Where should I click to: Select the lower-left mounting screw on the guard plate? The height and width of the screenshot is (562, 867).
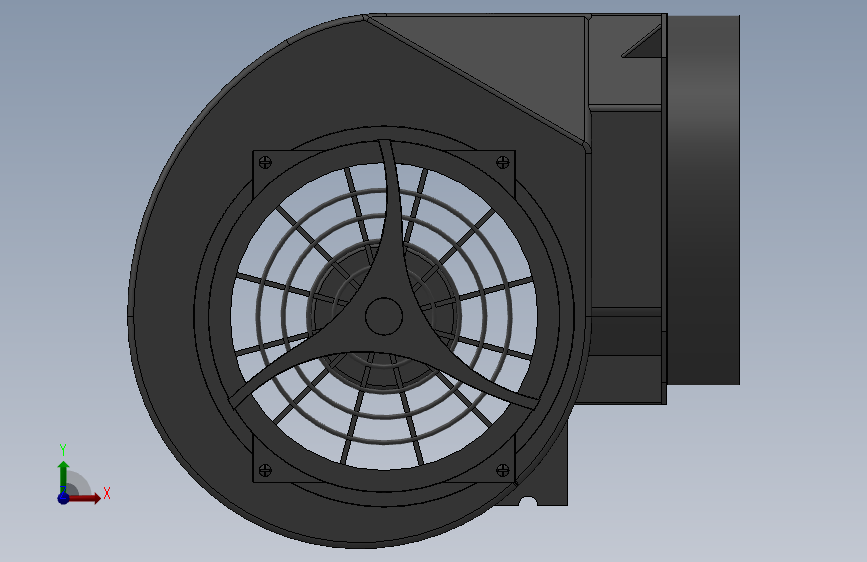[x=265, y=470]
